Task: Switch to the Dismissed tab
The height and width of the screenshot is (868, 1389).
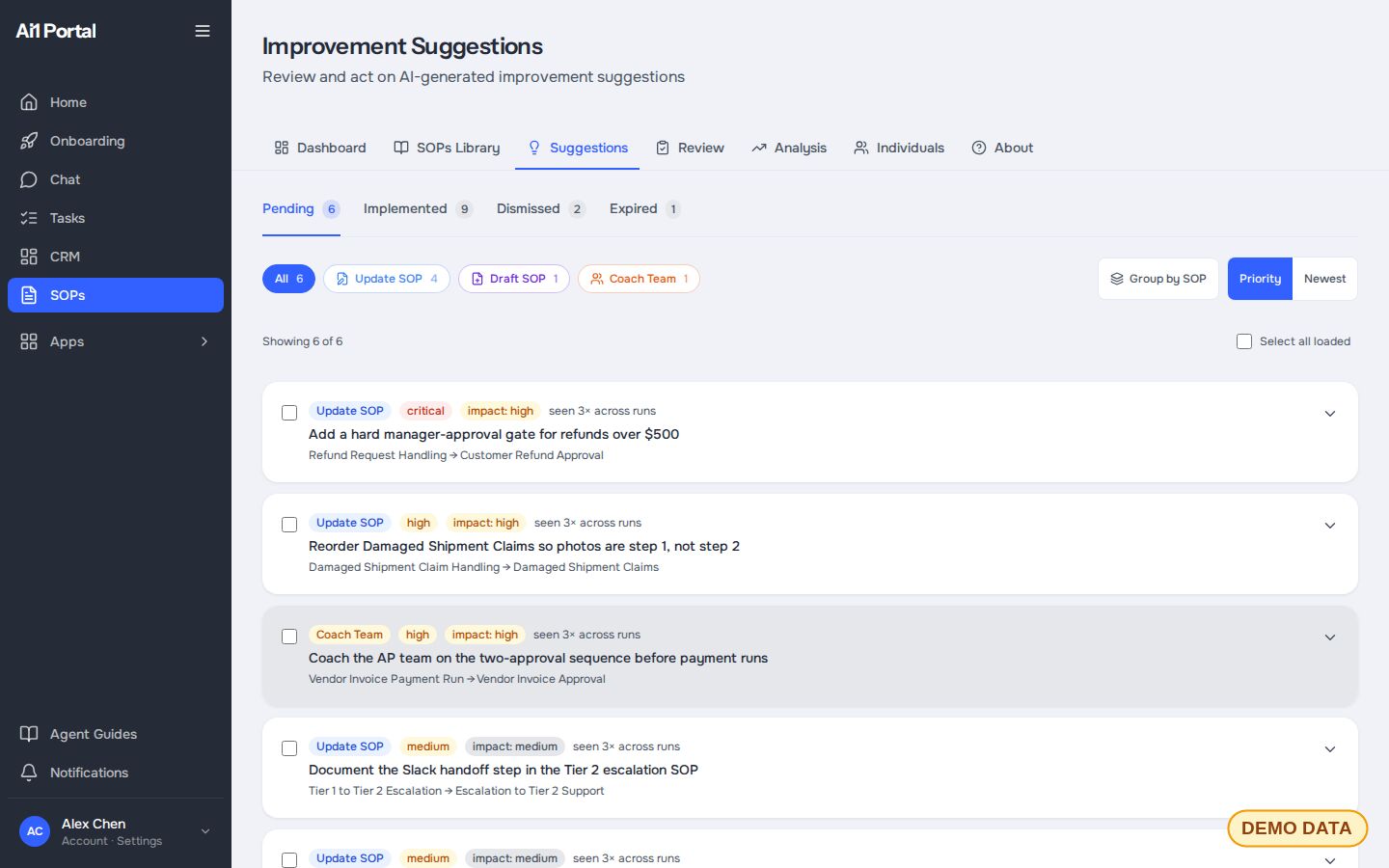Action: 540,209
